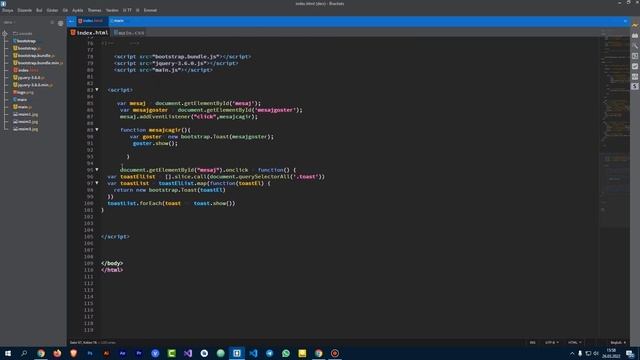
Task: Open Premiere Pro from the taskbar
Action: tap(139, 353)
